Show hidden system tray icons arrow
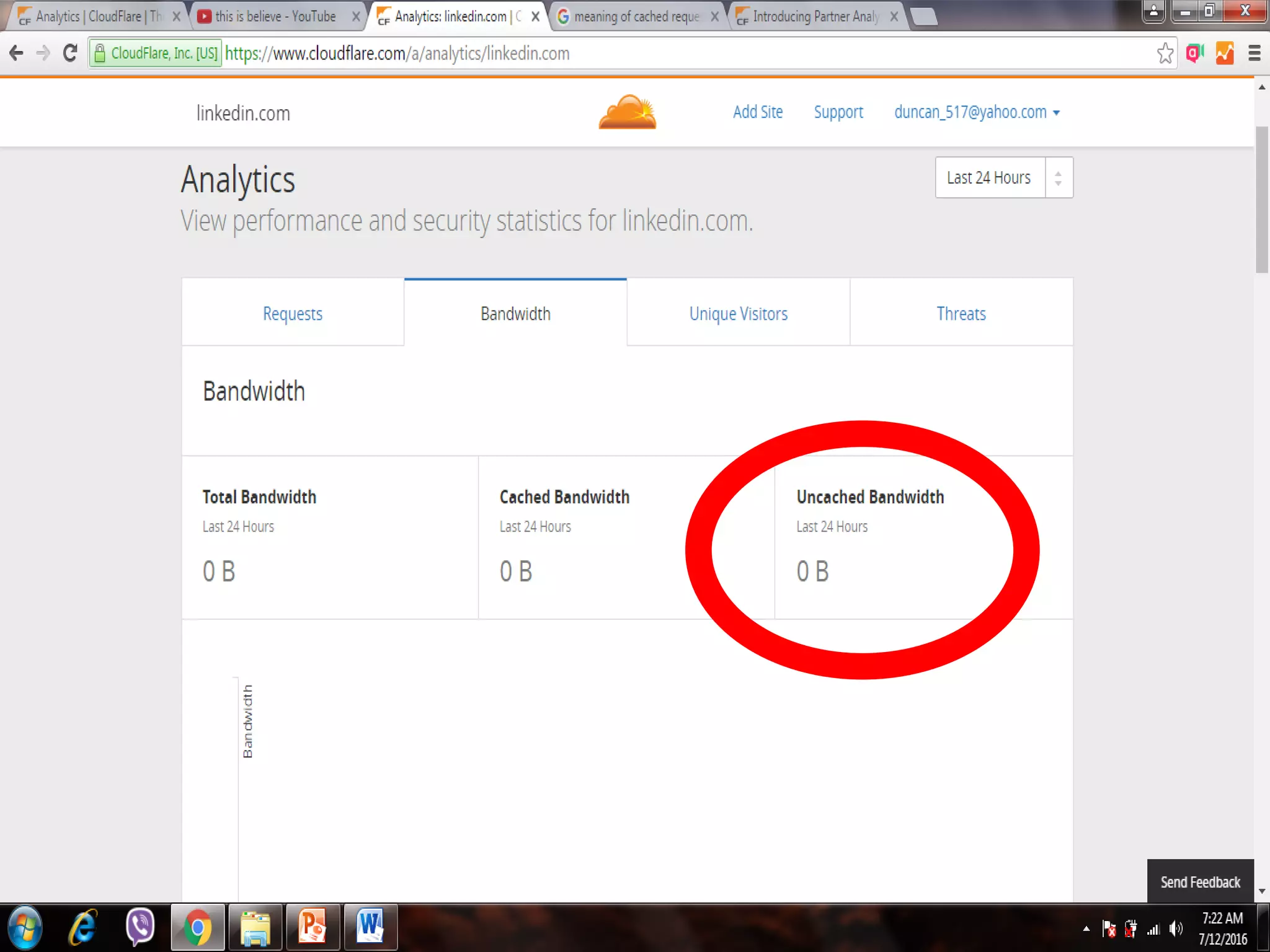1270x952 pixels. tap(1086, 928)
